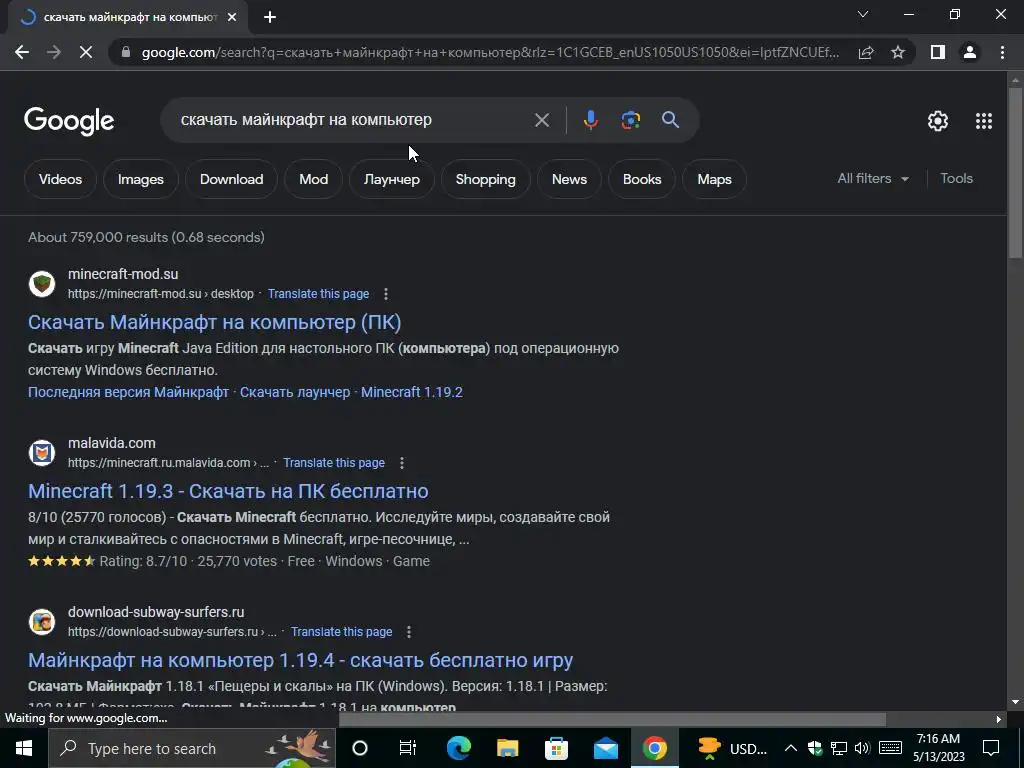
Task: Go back to the previous page
Action: [22, 52]
